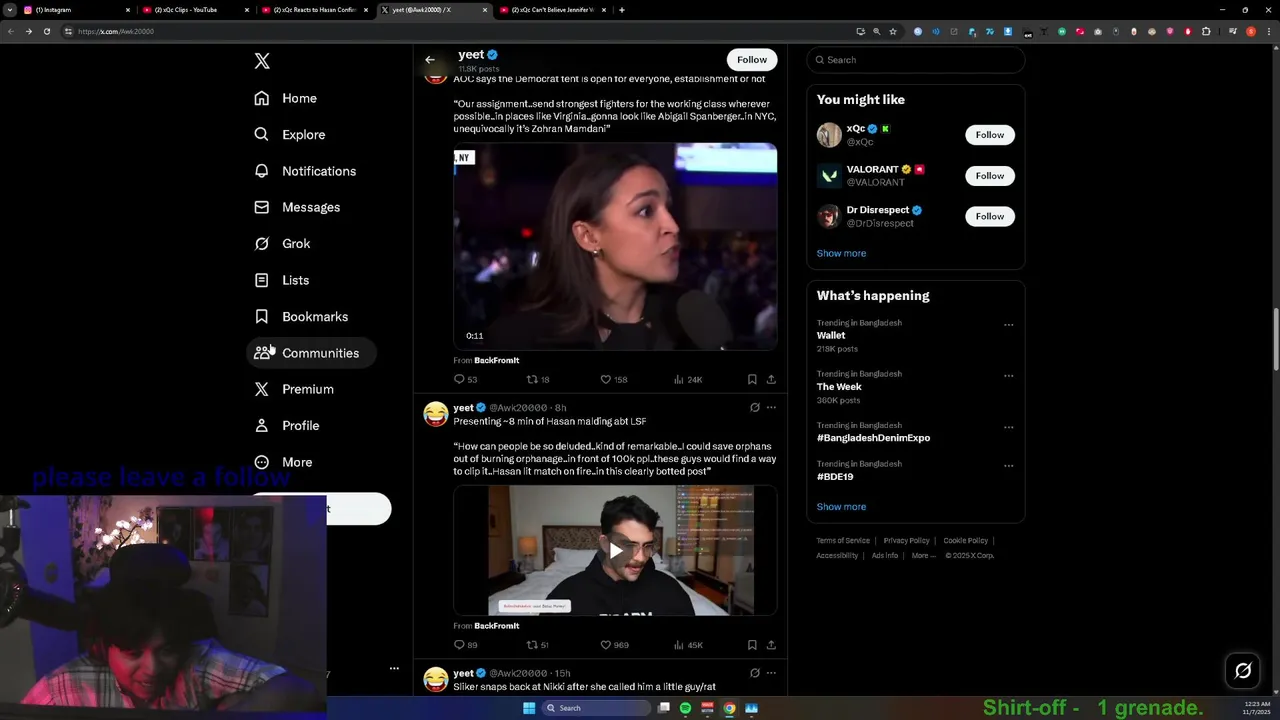The image size is (1280, 720).
Task: Open Cookie Policy link
Action: [x=965, y=541]
